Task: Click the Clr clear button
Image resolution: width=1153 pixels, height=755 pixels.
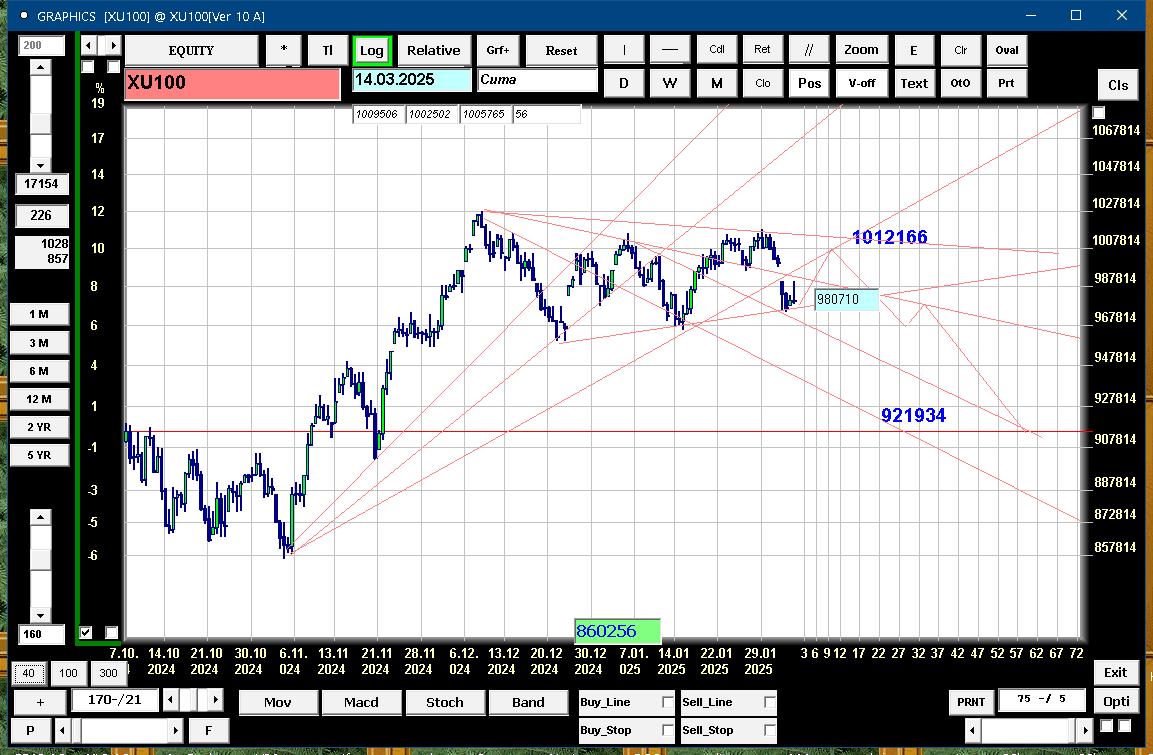Action: pyautogui.click(x=960, y=50)
